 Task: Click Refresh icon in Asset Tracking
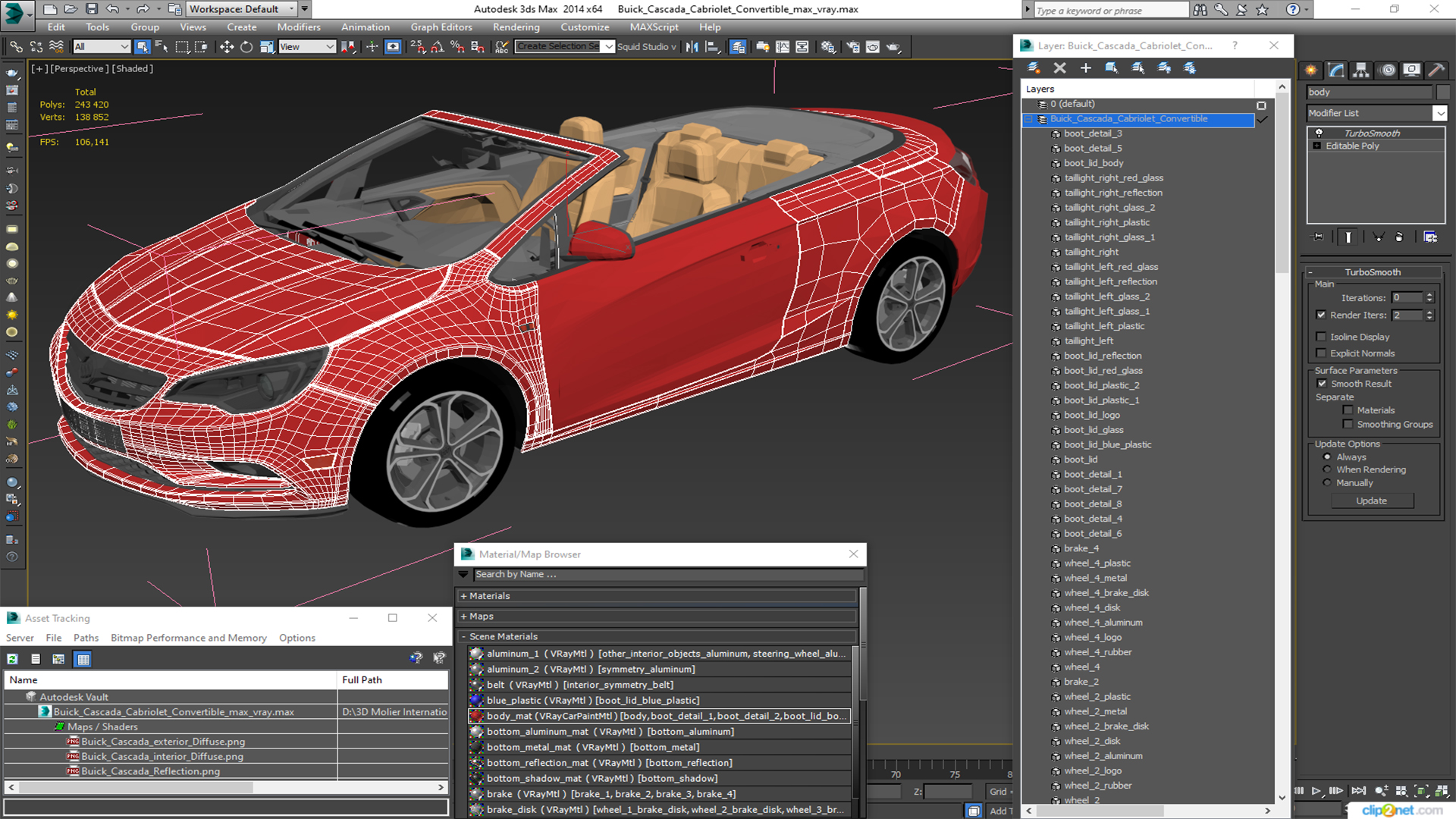click(x=13, y=659)
